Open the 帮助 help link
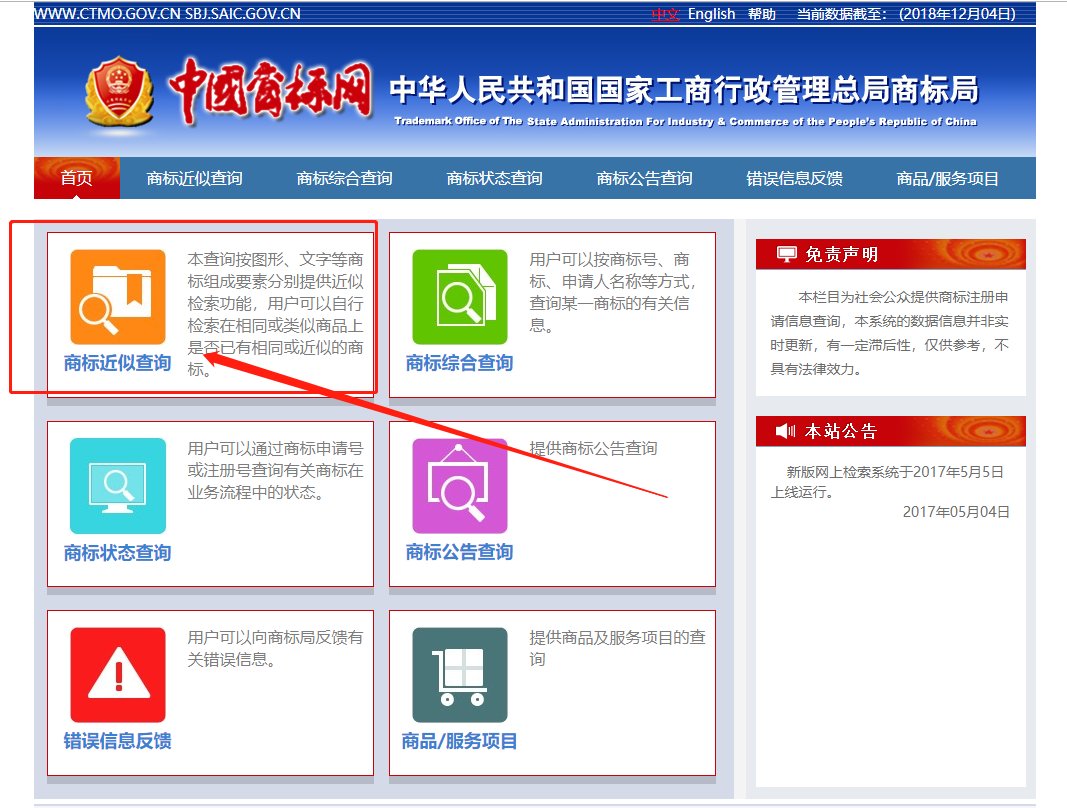This screenshot has width=1067, height=808. click(x=760, y=14)
